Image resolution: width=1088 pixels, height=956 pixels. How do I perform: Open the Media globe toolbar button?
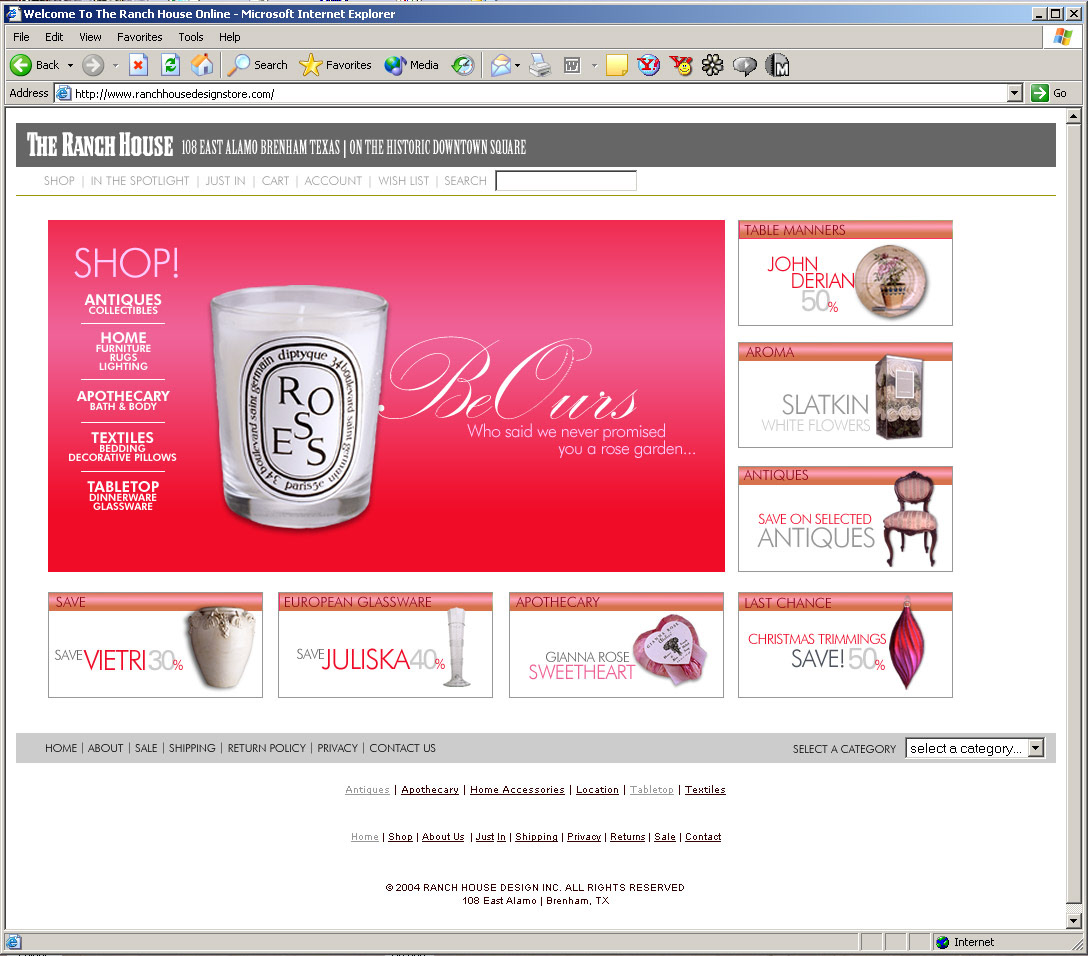pos(411,65)
